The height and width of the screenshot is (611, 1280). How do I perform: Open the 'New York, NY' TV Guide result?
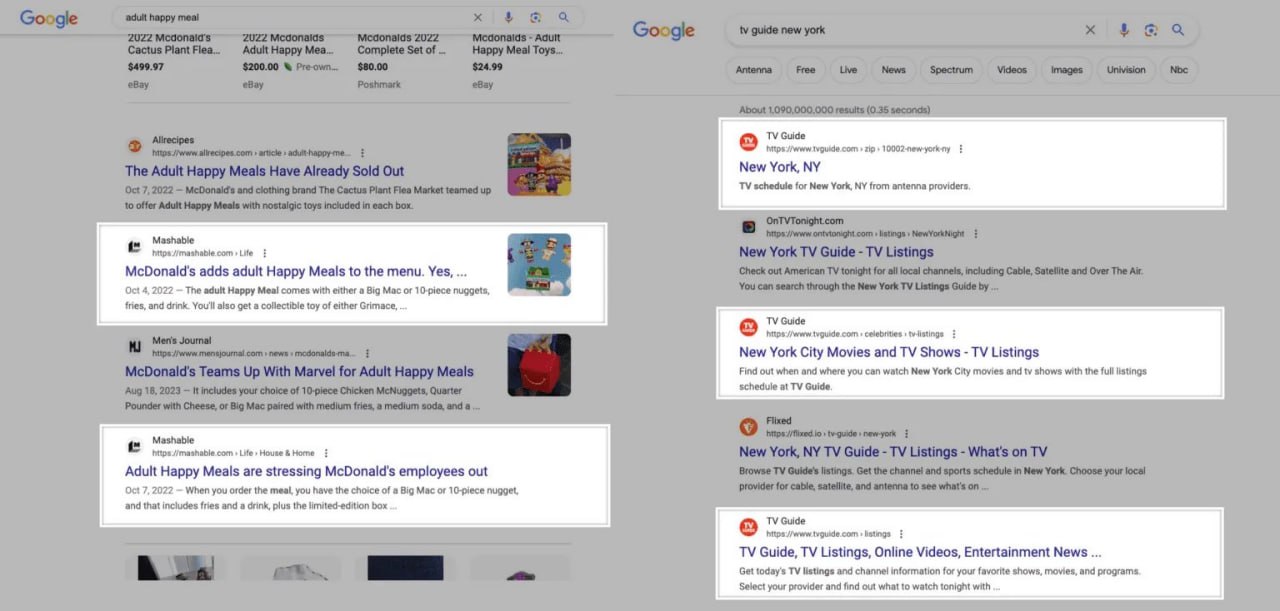coord(780,167)
